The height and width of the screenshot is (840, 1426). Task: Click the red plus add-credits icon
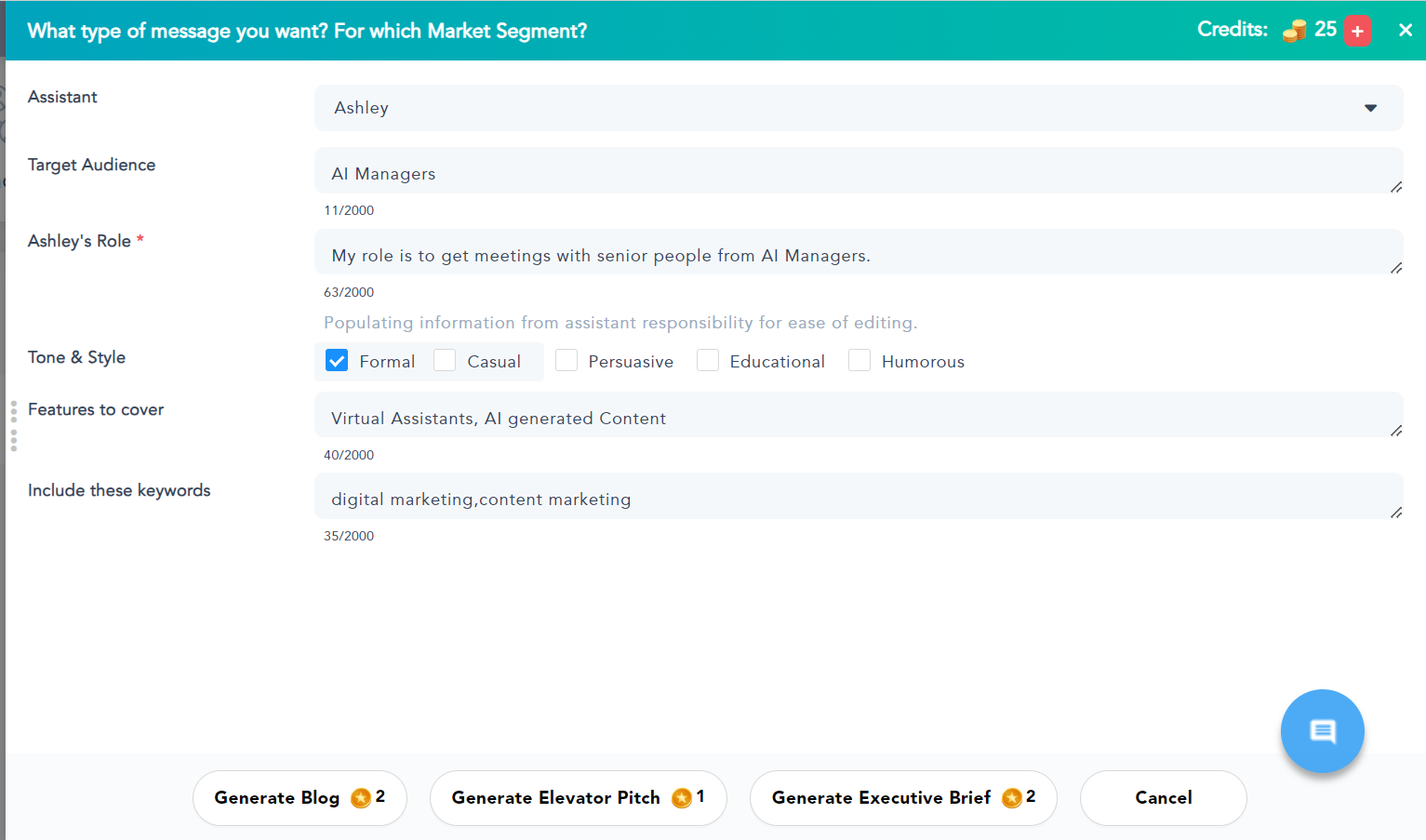tap(1357, 31)
